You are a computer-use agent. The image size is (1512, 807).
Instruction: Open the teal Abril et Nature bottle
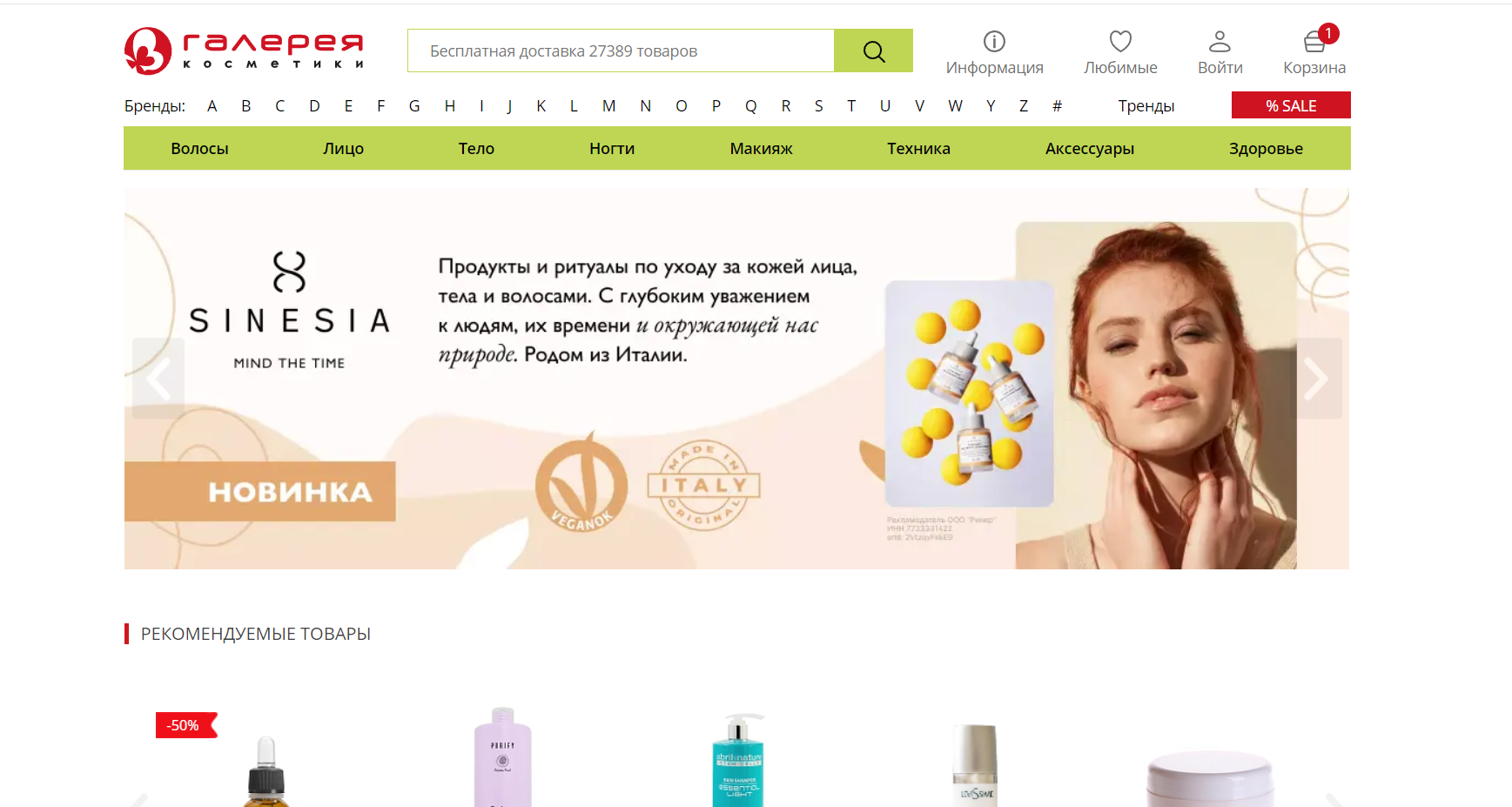coord(738,760)
